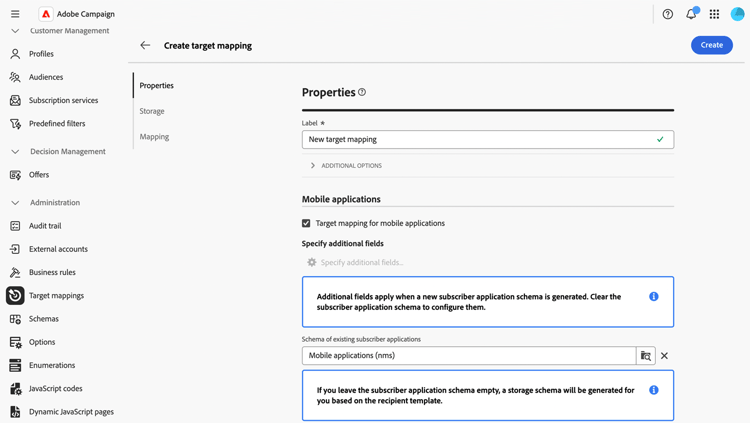The width and height of the screenshot is (750, 423).
Task: Switch to the Mapping tab
Action: (154, 137)
